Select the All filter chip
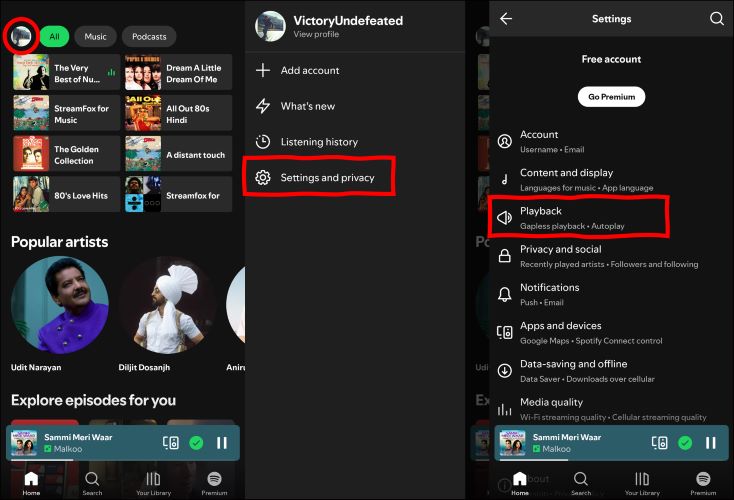Screen dimensions: 734x500 click(54, 37)
